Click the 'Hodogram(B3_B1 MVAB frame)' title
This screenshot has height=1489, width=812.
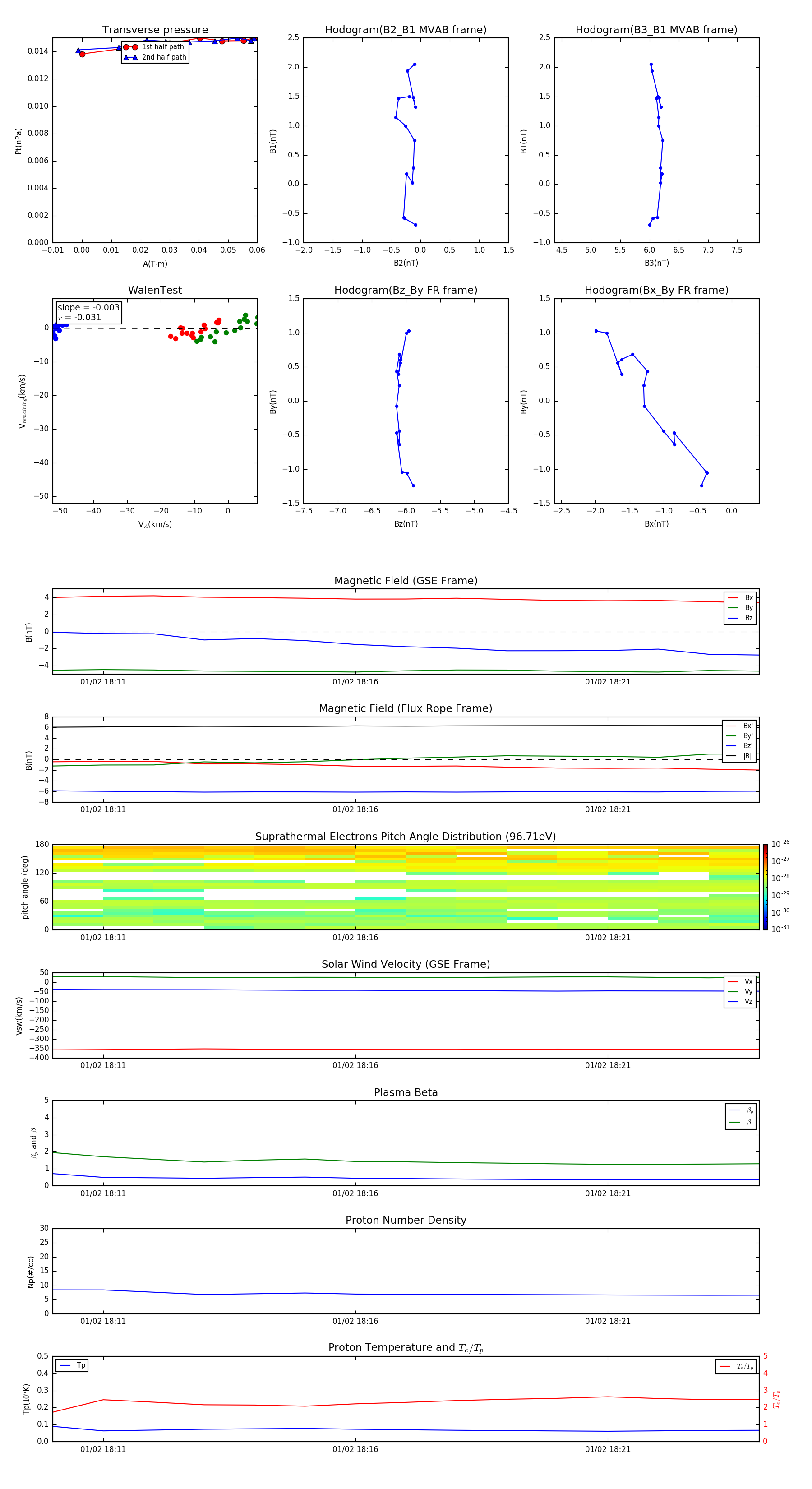click(x=656, y=30)
